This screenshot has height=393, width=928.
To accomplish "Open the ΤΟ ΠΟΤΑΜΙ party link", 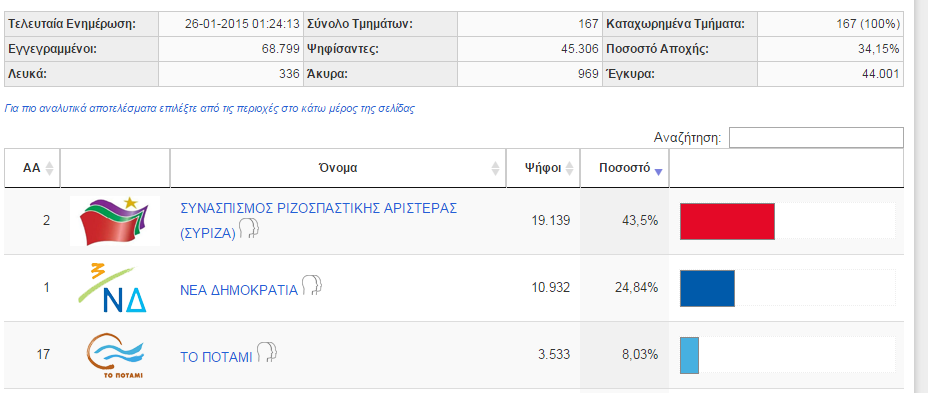I will pos(216,357).
